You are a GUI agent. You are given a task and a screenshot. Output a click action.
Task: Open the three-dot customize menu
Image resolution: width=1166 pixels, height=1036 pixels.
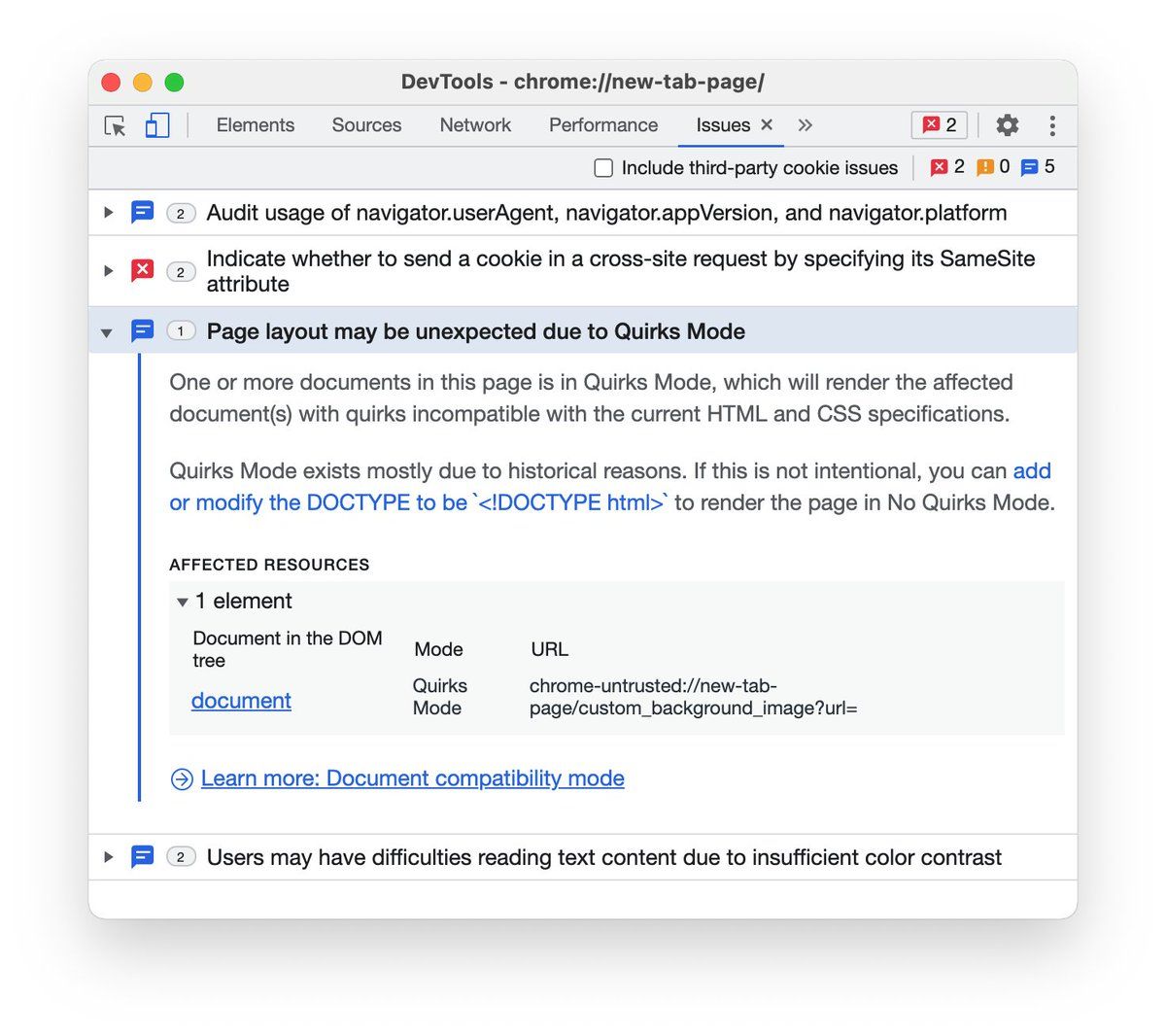click(x=1052, y=125)
